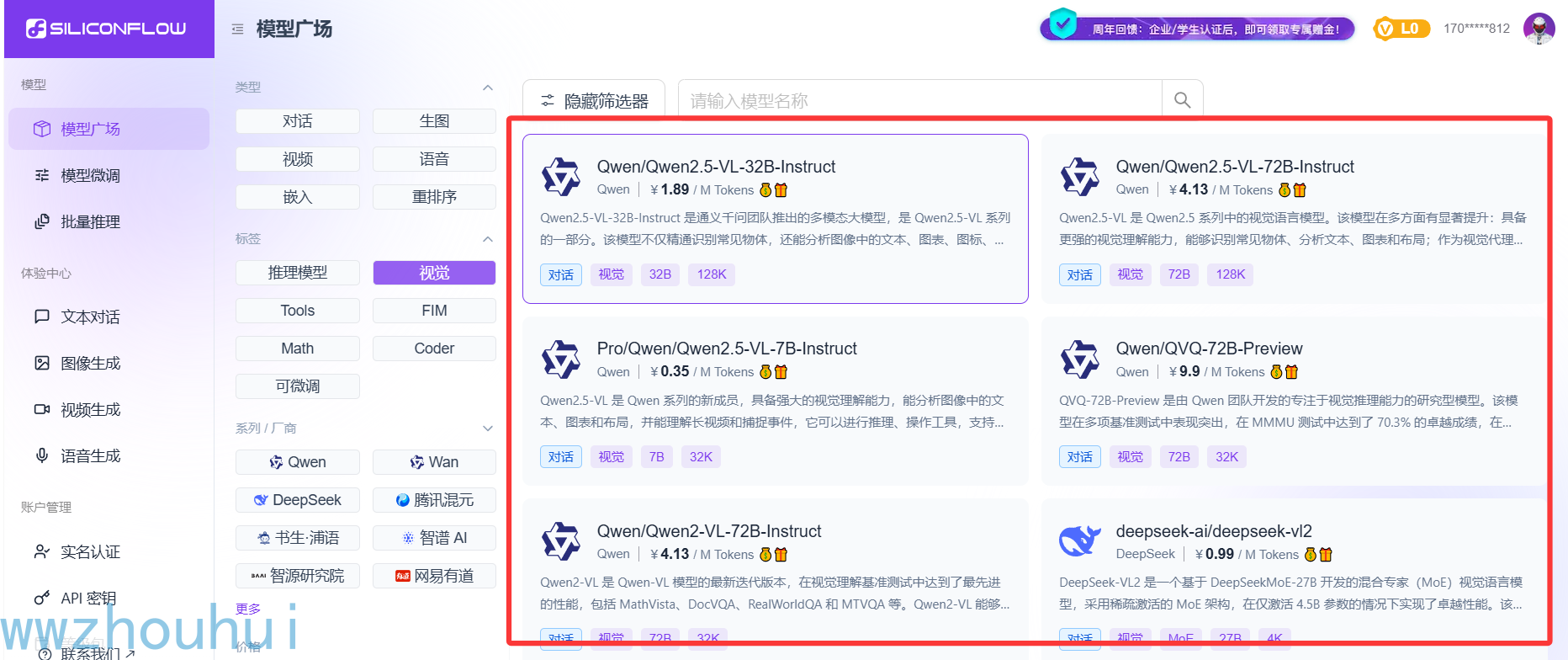The image size is (1568, 660).
Task: Click the model name search field
Action: pos(919,101)
